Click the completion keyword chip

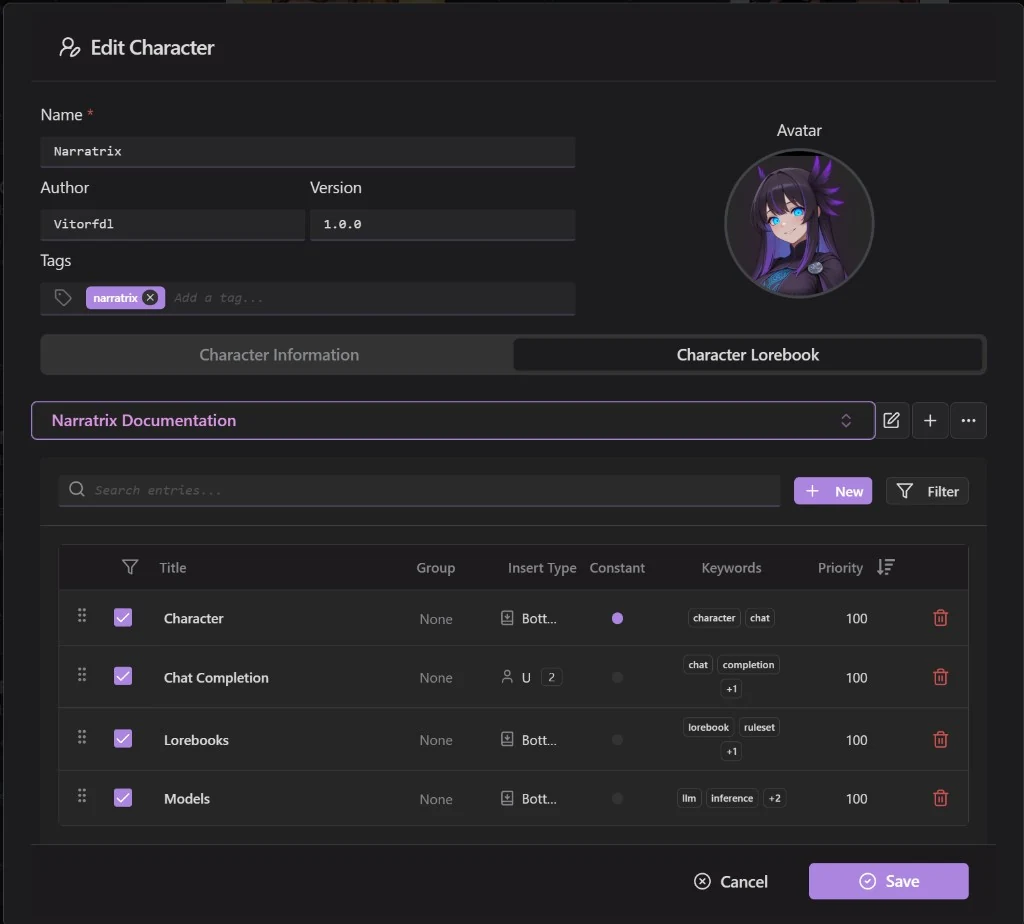(x=748, y=665)
